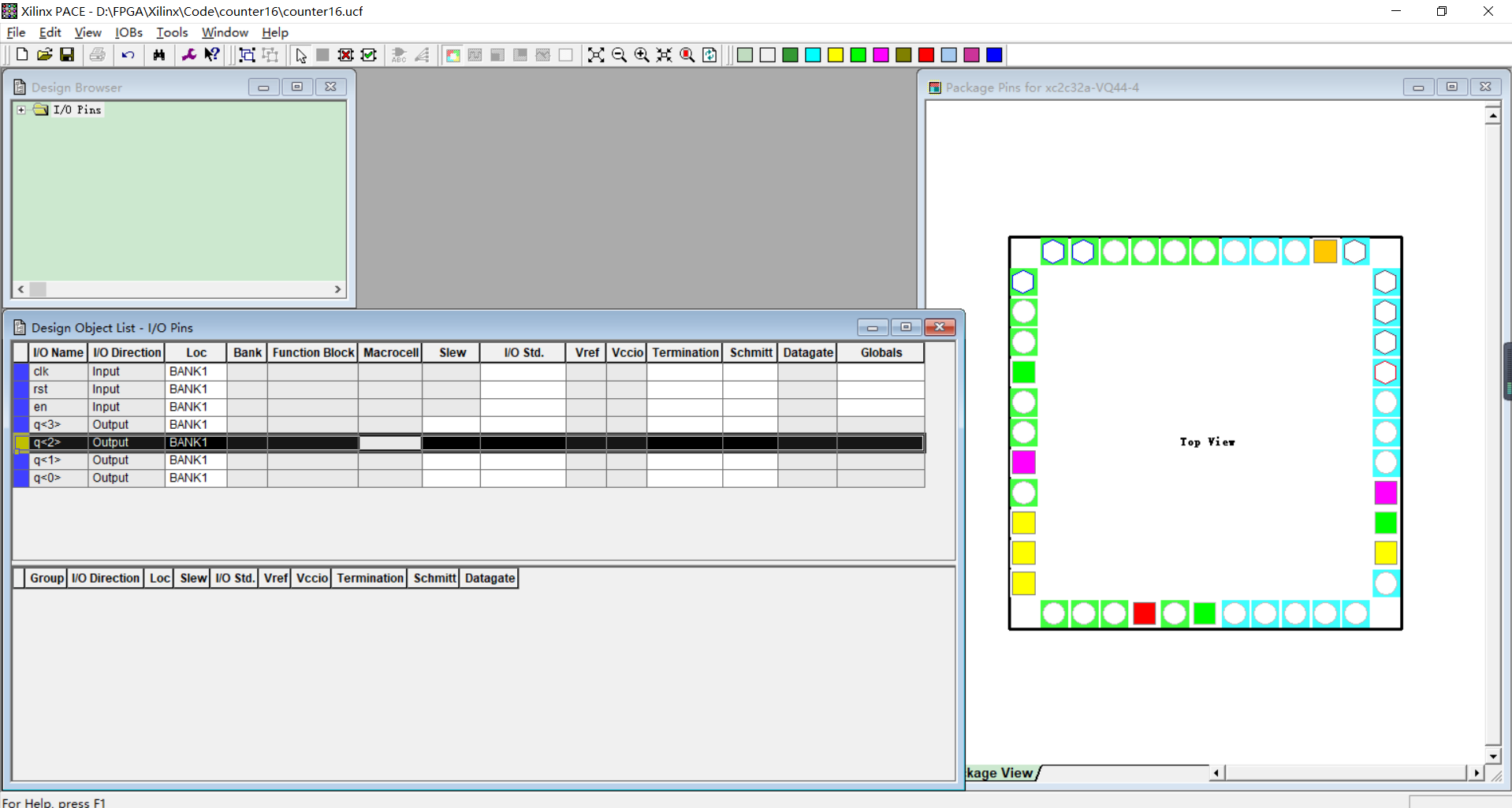Click right arrow of Package Pins horizontal scrollbar
The height and width of the screenshot is (808, 1512).
click(x=1477, y=773)
